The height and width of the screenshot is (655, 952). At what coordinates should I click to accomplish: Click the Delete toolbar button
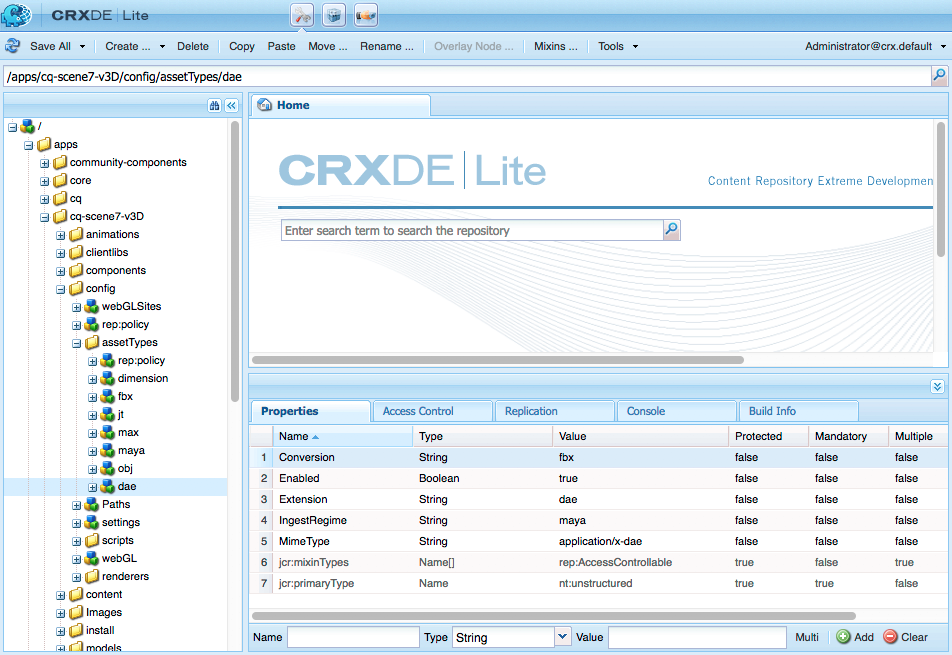pos(192,46)
